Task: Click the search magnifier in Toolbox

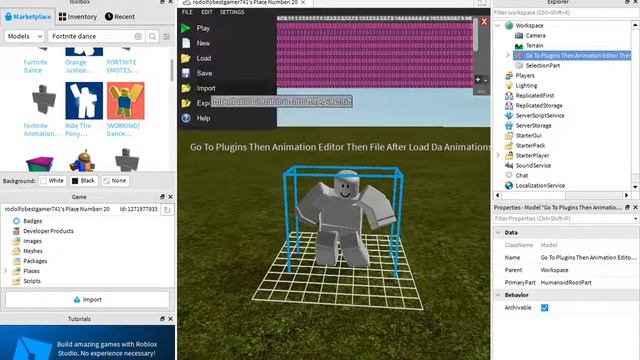Action: pos(152,36)
